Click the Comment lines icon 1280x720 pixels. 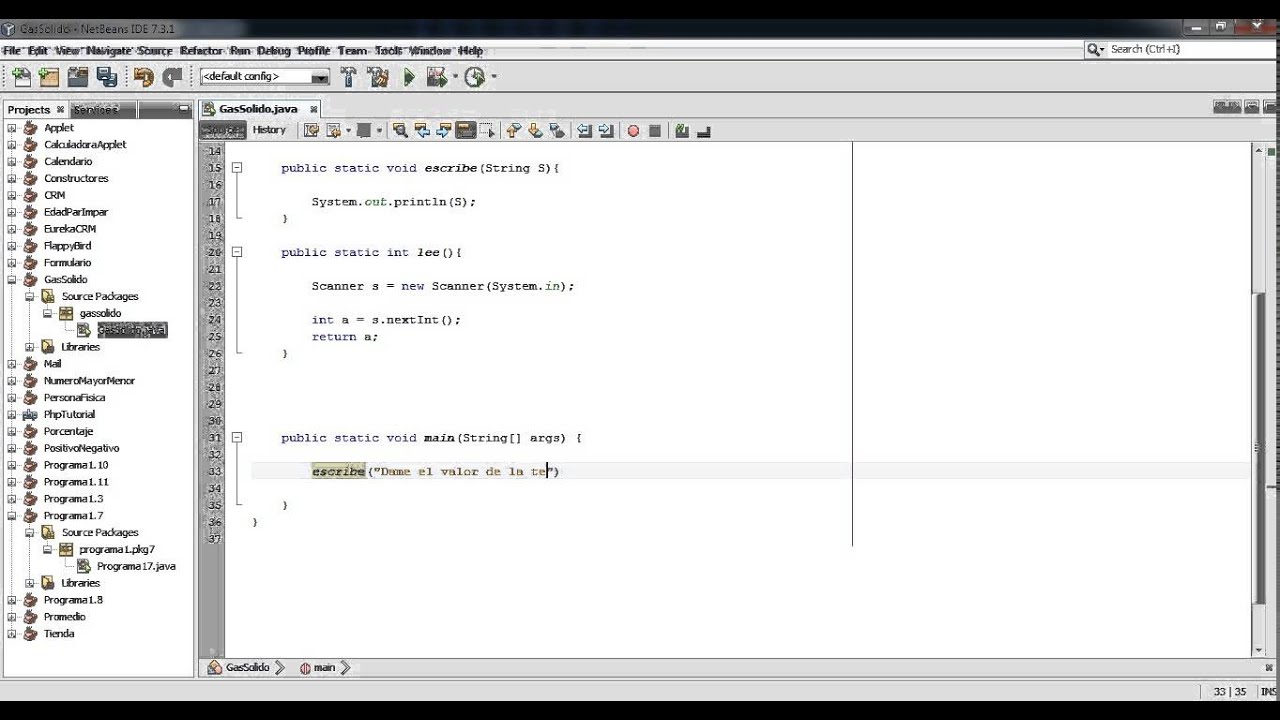click(x=682, y=130)
